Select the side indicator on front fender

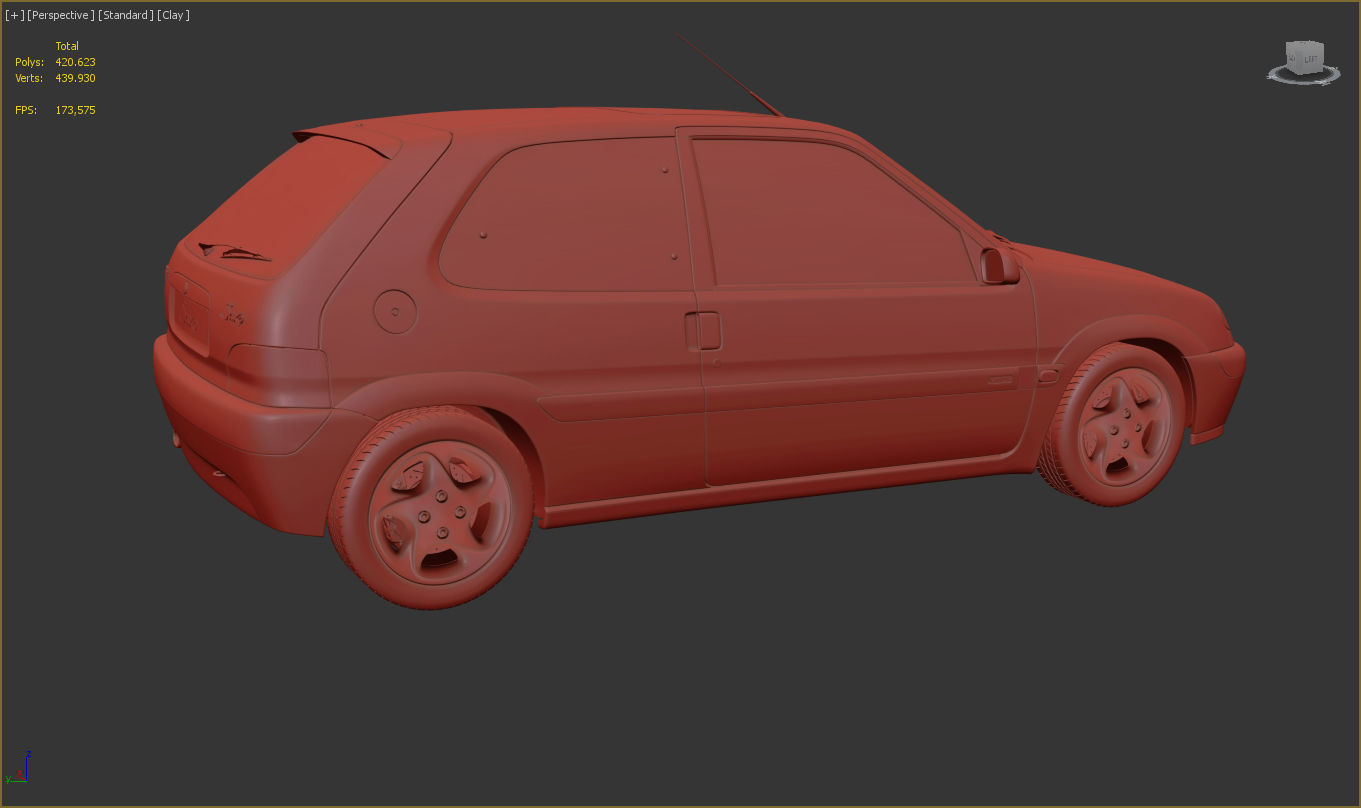pyautogui.click(x=1048, y=377)
